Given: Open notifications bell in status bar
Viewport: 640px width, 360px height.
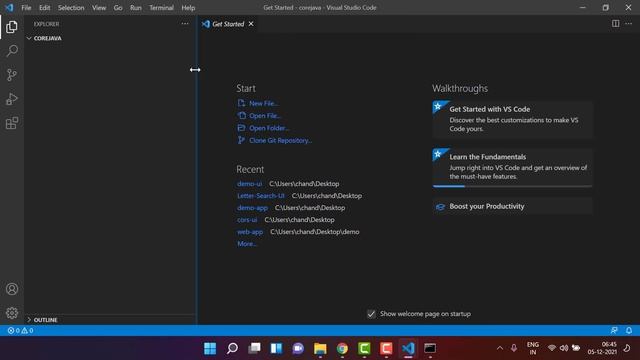Looking at the screenshot, I should pyautogui.click(x=629, y=331).
